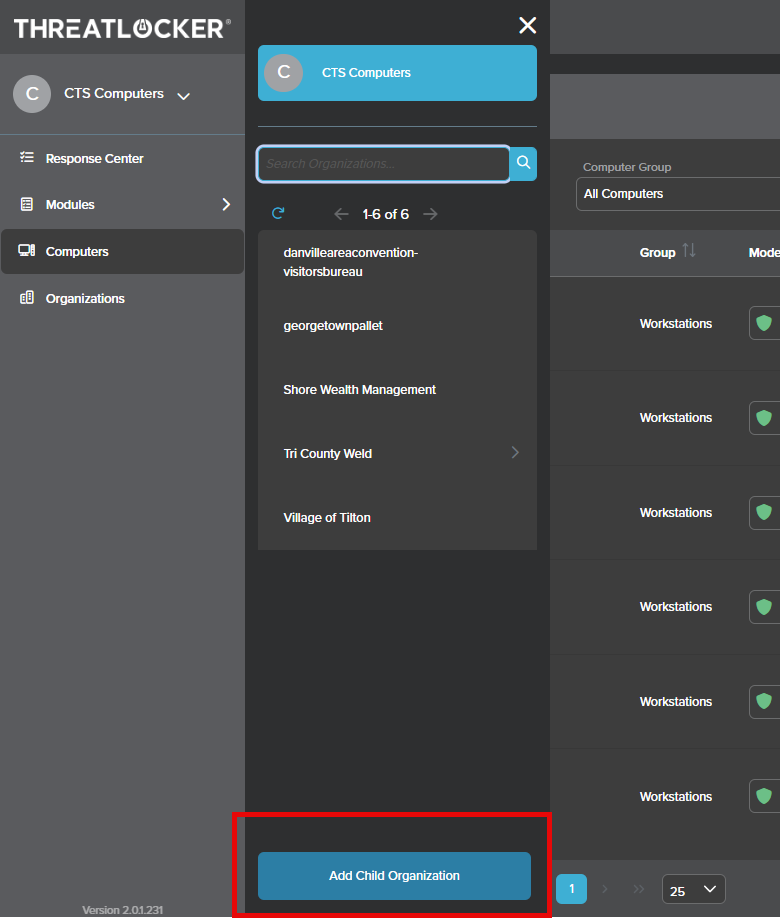The height and width of the screenshot is (918, 780).
Task: Click the Group column header
Action: coord(657,252)
